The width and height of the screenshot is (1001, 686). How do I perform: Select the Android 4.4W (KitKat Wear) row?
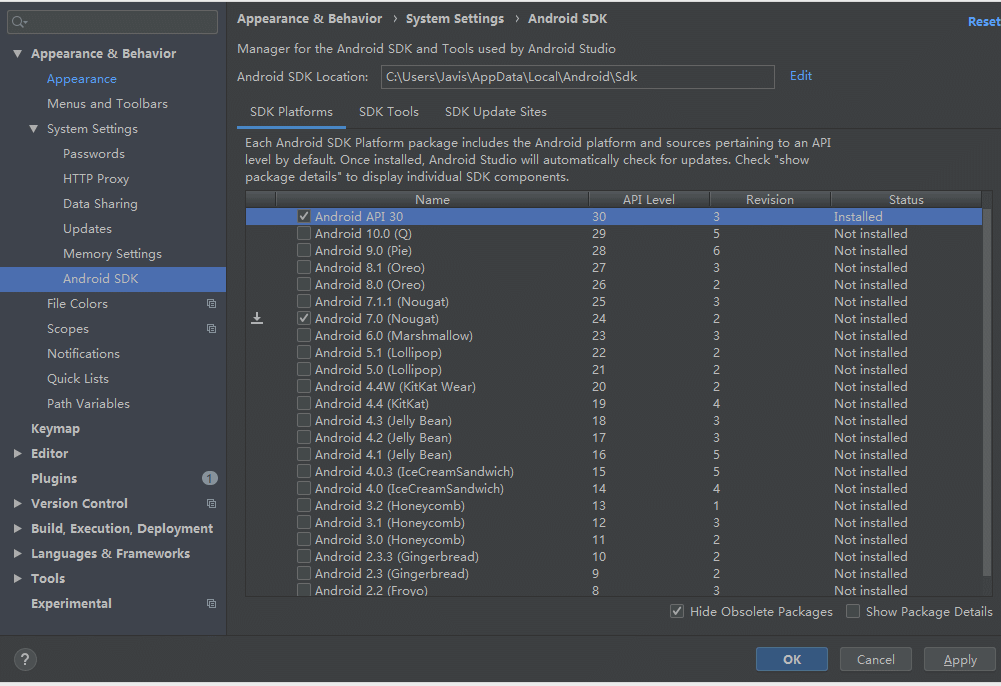613,387
